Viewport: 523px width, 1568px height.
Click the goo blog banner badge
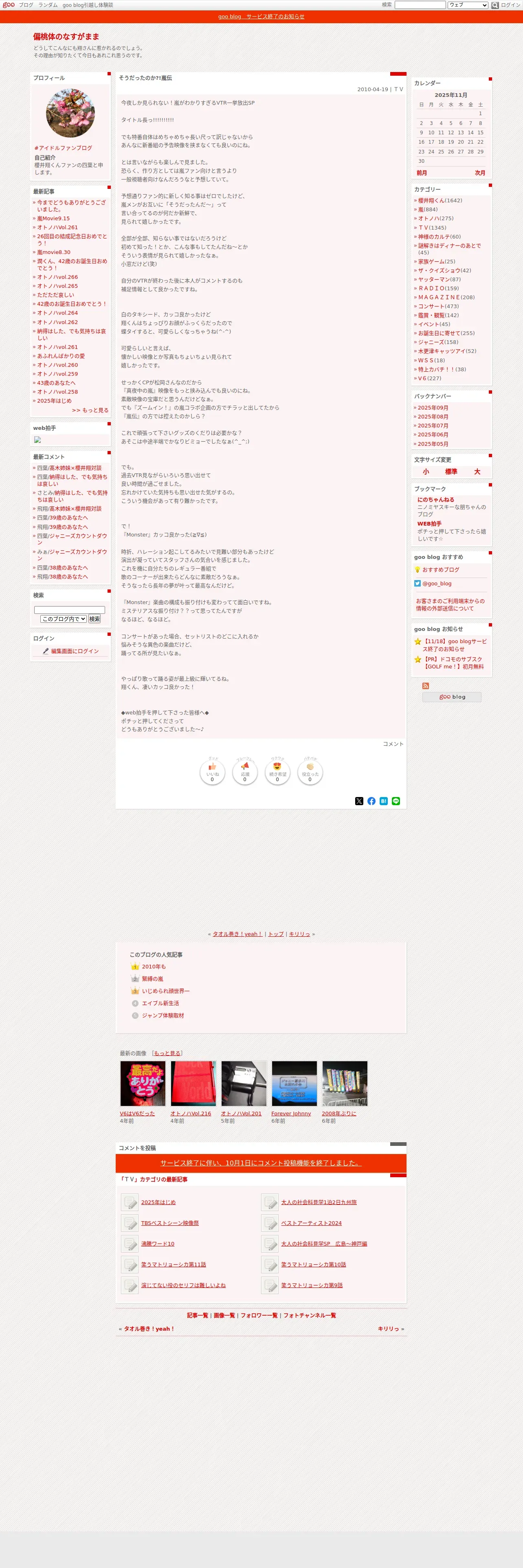452,697
